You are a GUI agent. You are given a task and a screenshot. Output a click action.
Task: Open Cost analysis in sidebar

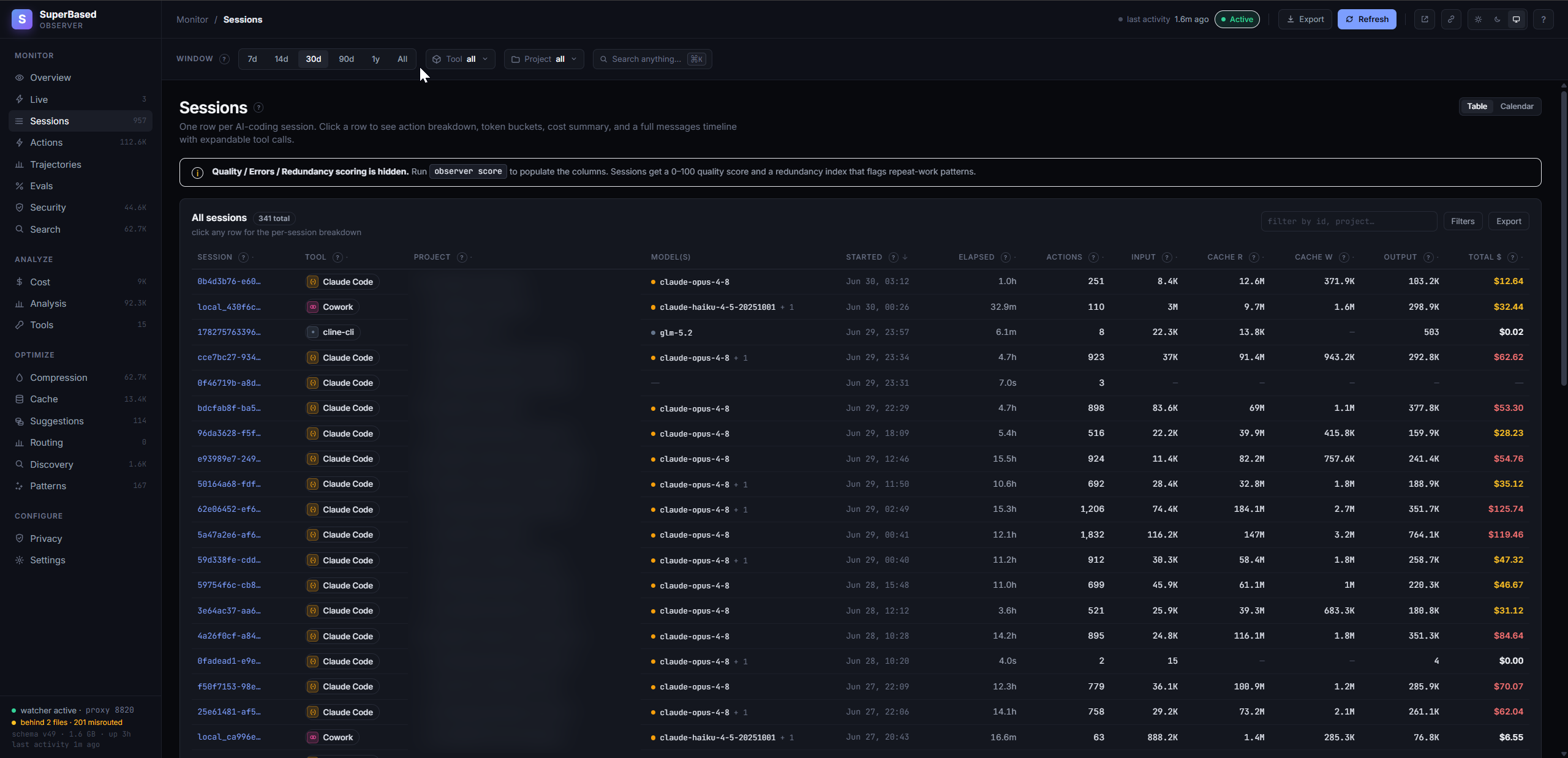(x=80, y=282)
